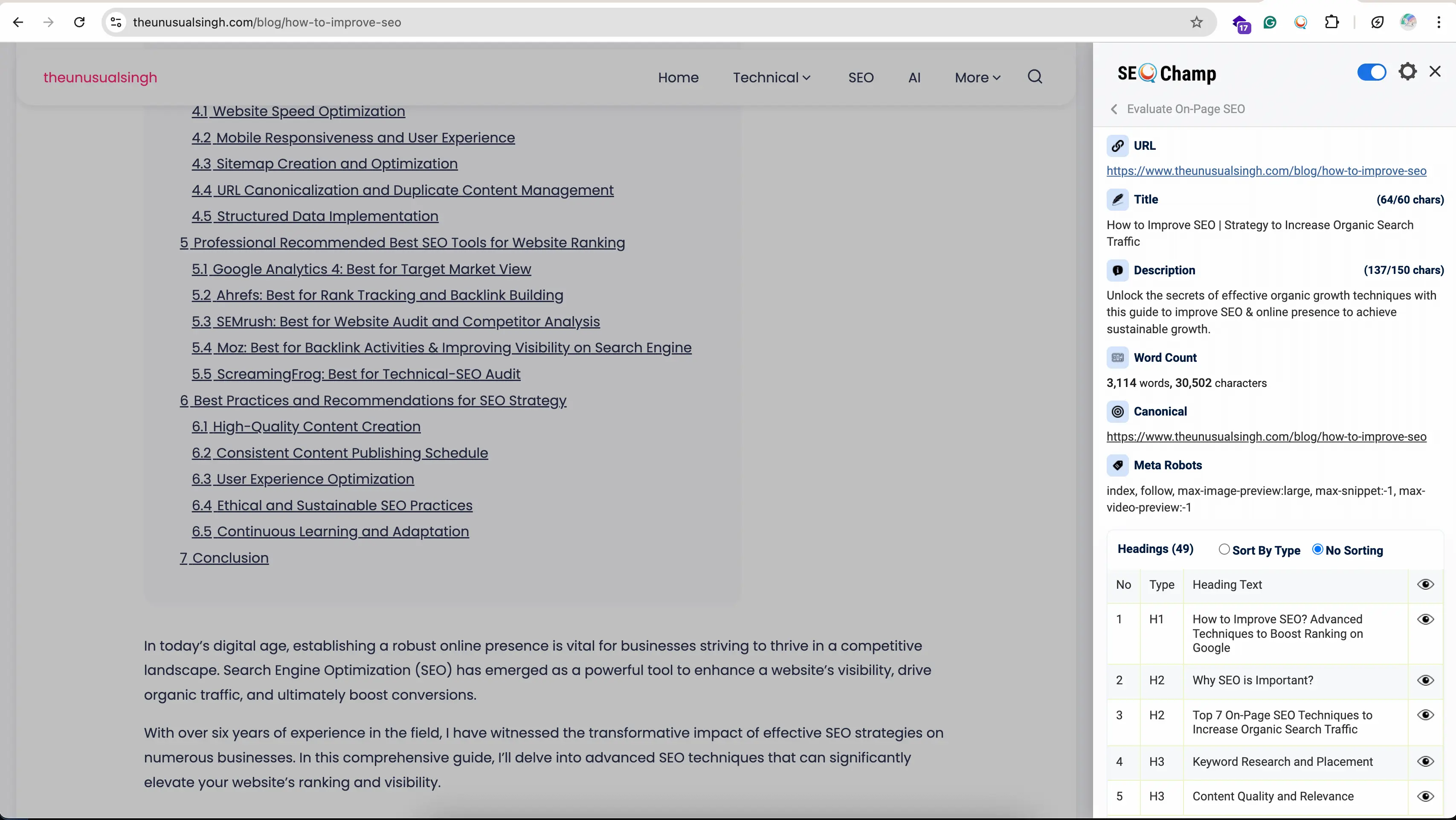Toggle the SEO Champ on/off switch
The image size is (1456, 820).
1372,73
